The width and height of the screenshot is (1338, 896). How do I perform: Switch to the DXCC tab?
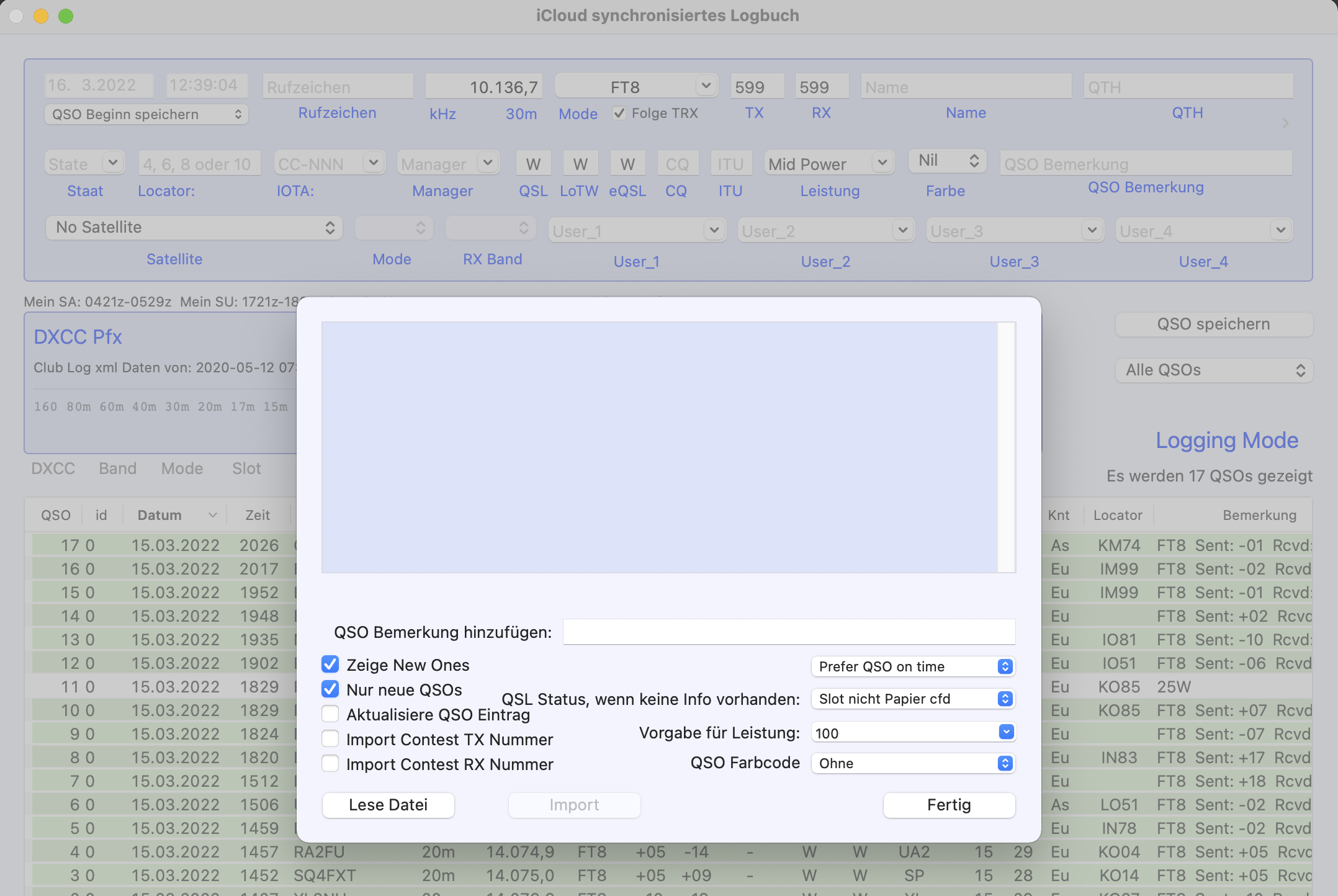click(x=53, y=468)
